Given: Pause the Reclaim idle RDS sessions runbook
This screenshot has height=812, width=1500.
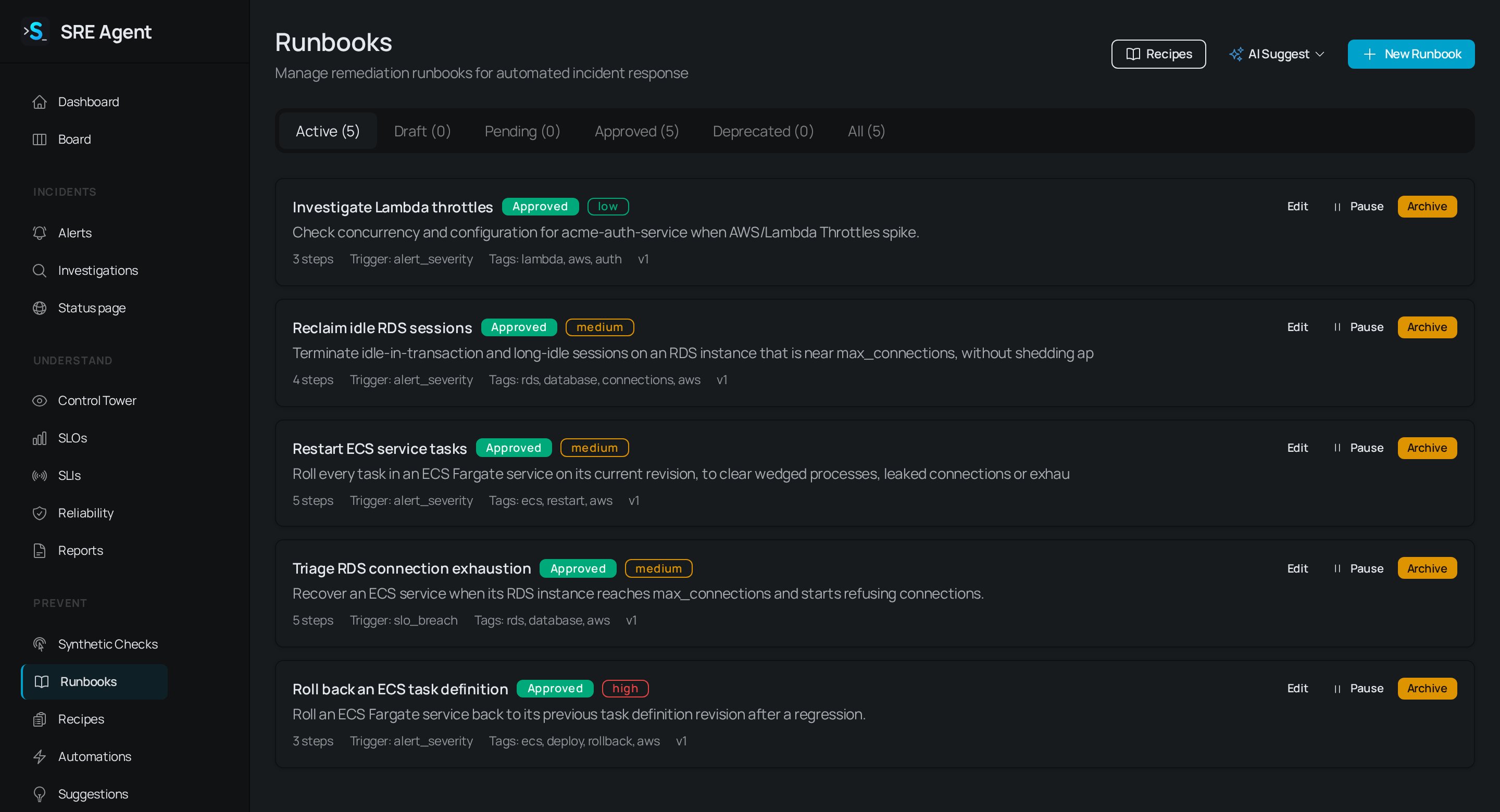Looking at the screenshot, I should tap(1358, 327).
